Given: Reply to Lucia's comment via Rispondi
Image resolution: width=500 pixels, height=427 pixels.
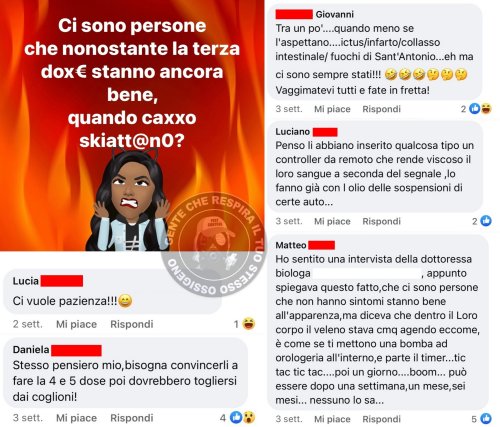Looking at the screenshot, I should click(132, 324).
